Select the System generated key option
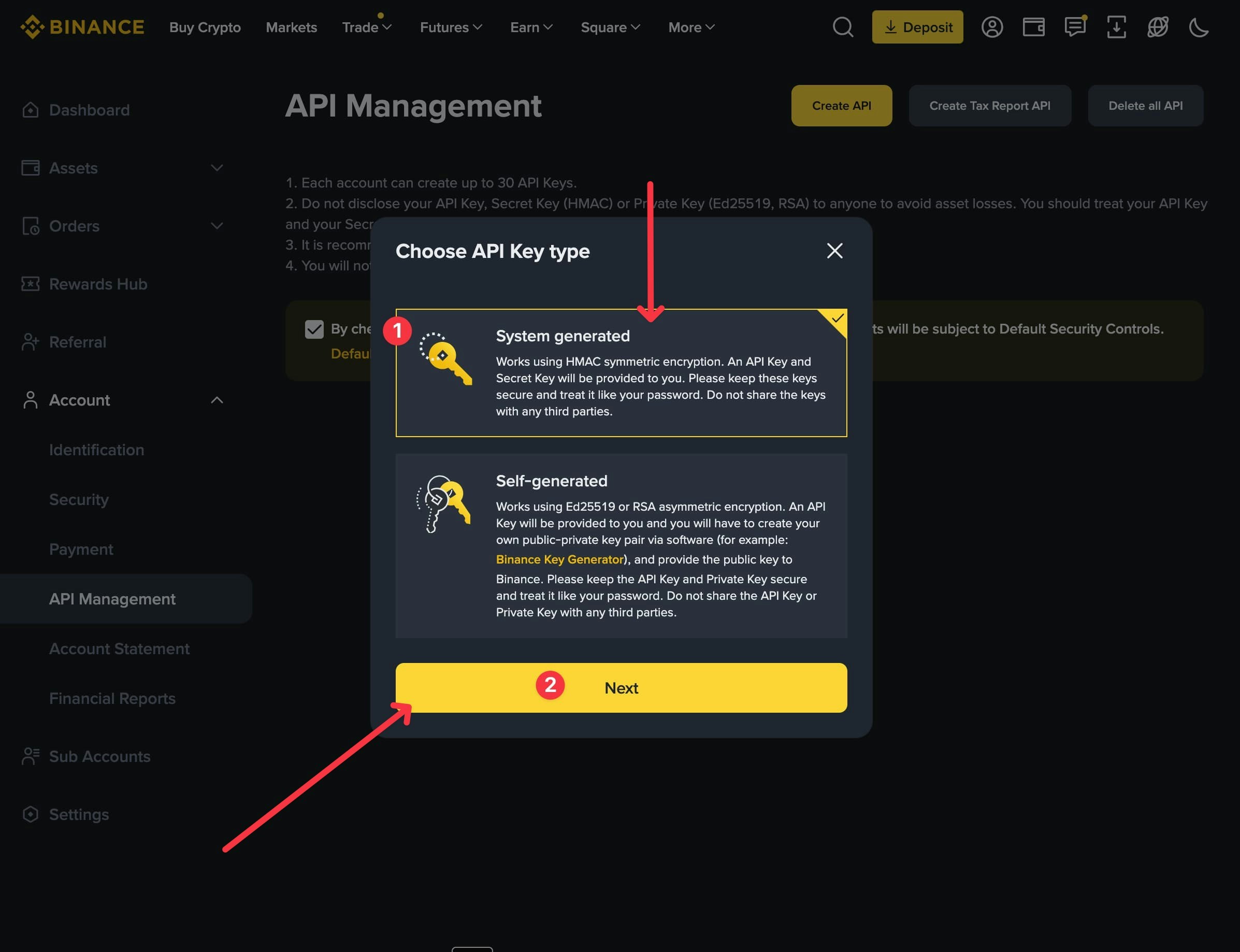Screen dimensions: 1240x952 [x=621, y=372]
